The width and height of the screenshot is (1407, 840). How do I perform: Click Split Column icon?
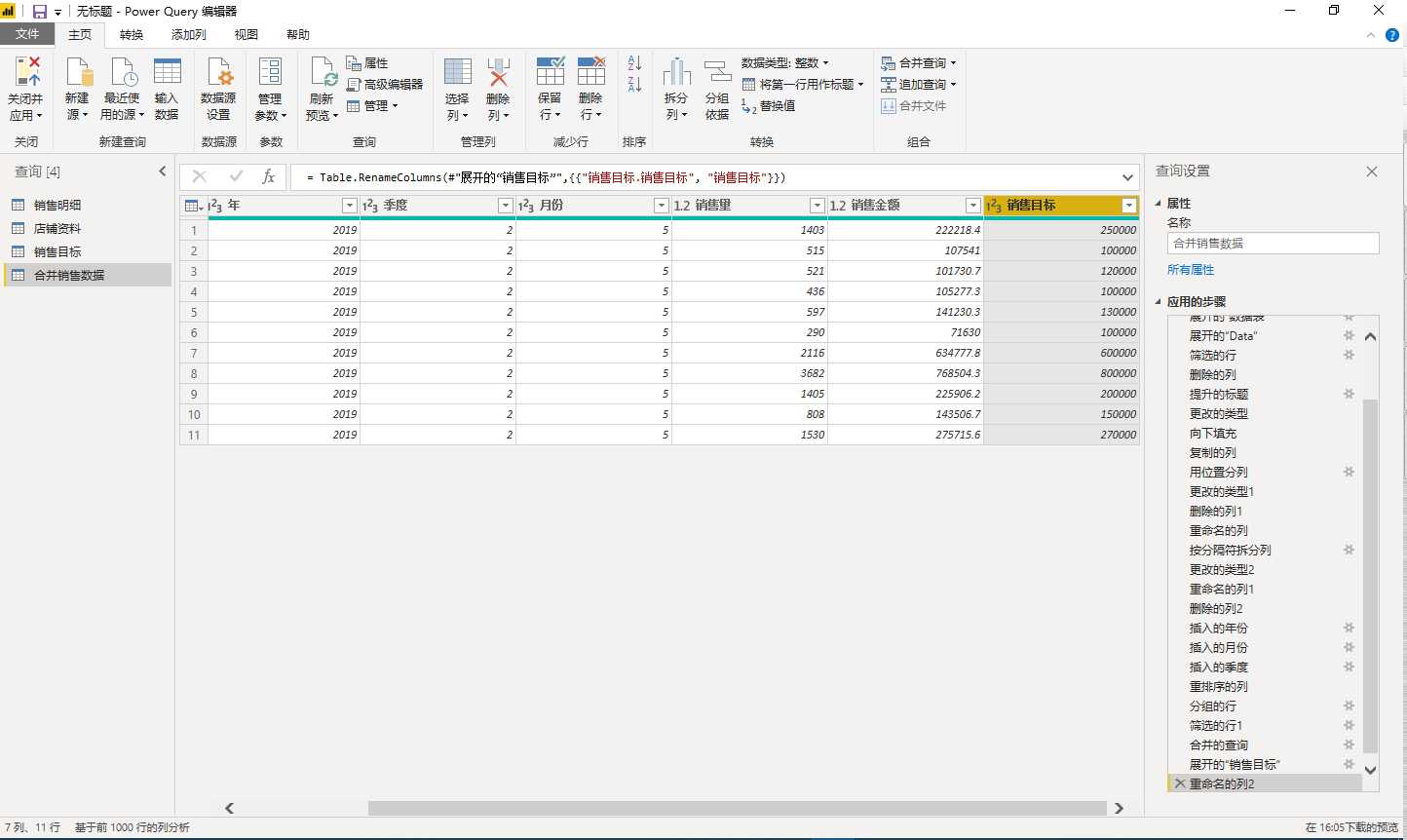676,71
